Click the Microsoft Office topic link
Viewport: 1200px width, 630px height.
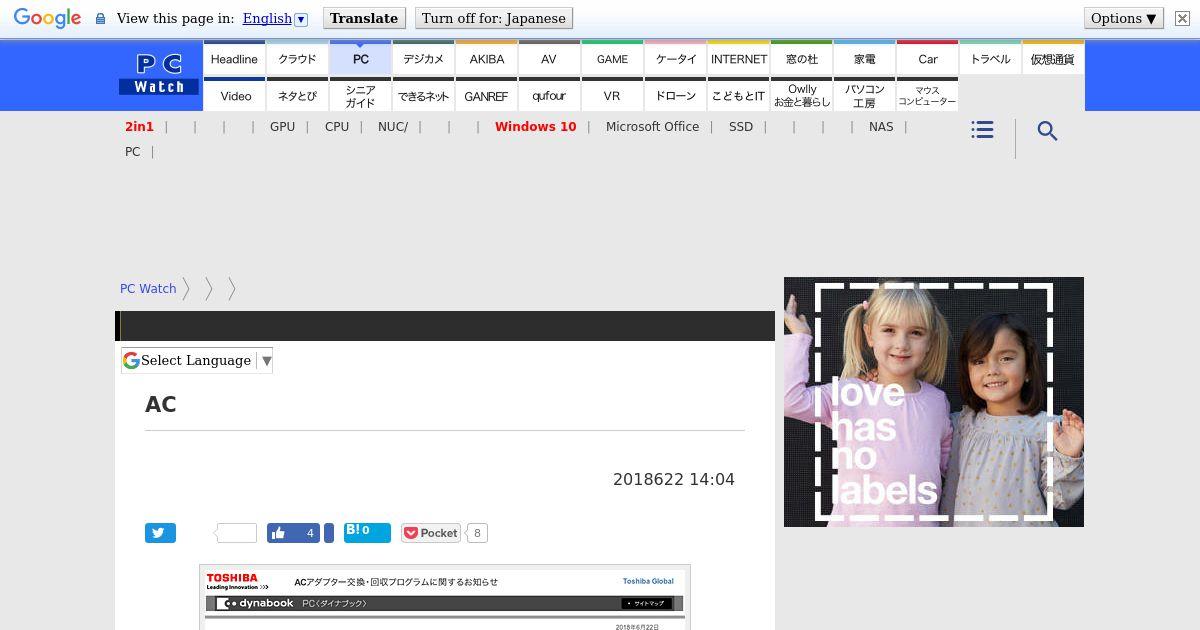click(652, 127)
